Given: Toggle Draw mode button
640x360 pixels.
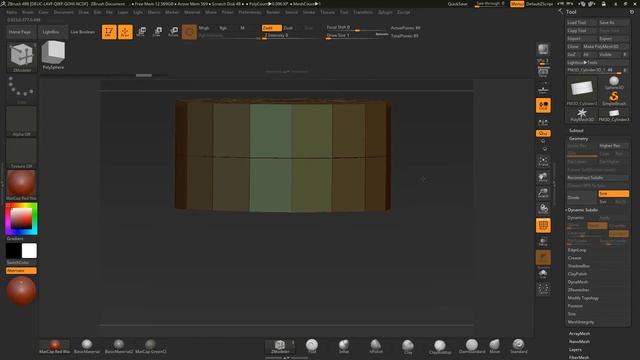Looking at the screenshot, I should click(x=125, y=31).
